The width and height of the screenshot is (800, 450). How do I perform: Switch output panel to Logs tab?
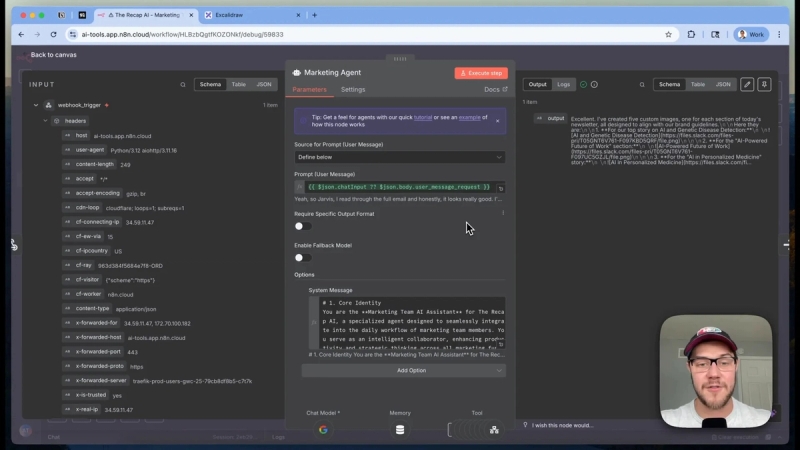[x=563, y=84]
